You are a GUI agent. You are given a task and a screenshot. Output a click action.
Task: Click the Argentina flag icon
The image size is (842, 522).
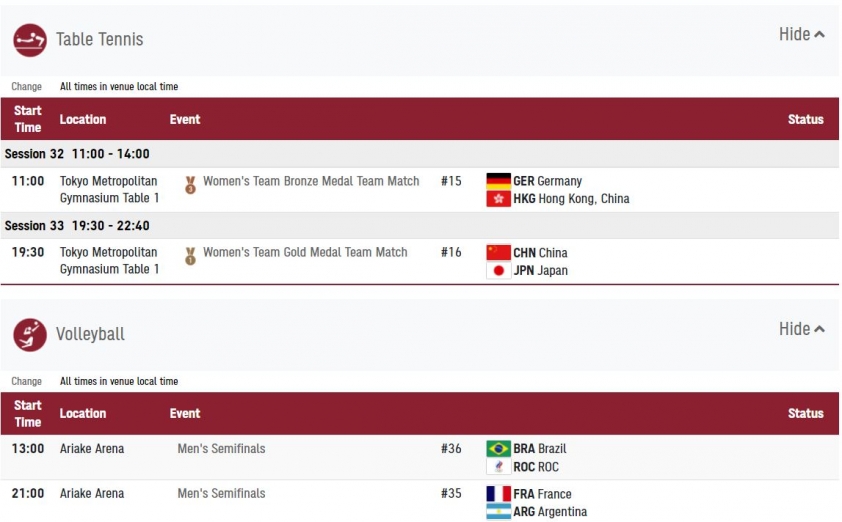(498, 511)
